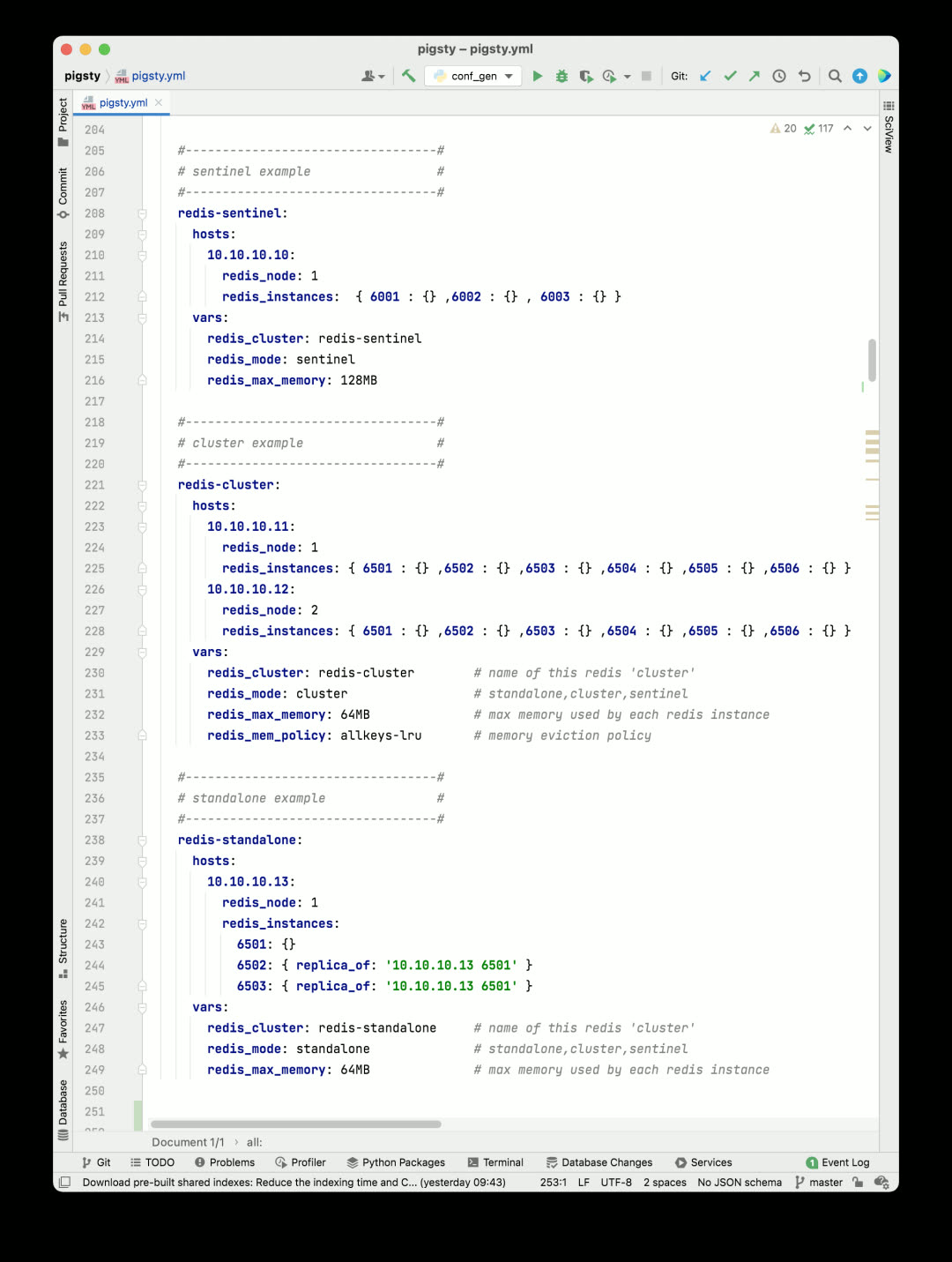
Task: Commit changes via the checkmark icon
Action: click(x=729, y=76)
